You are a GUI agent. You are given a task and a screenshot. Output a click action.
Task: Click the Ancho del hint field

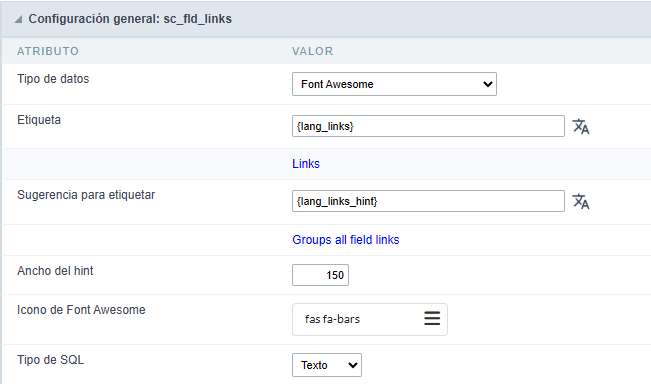tap(320, 275)
